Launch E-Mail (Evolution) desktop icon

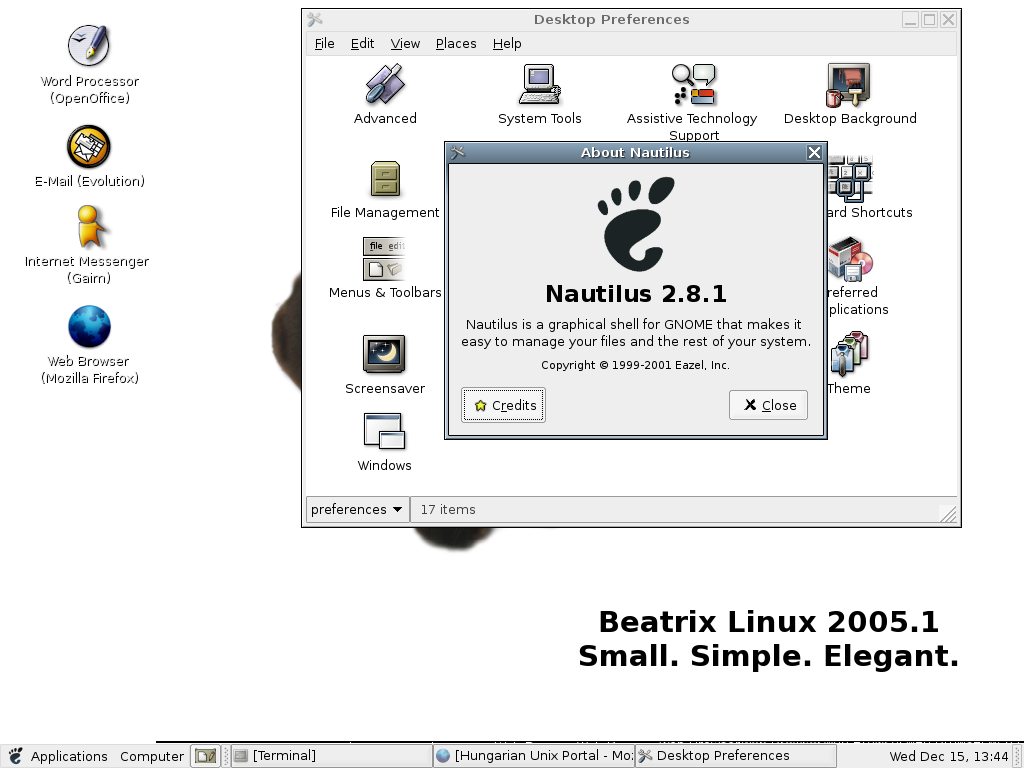point(89,146)
